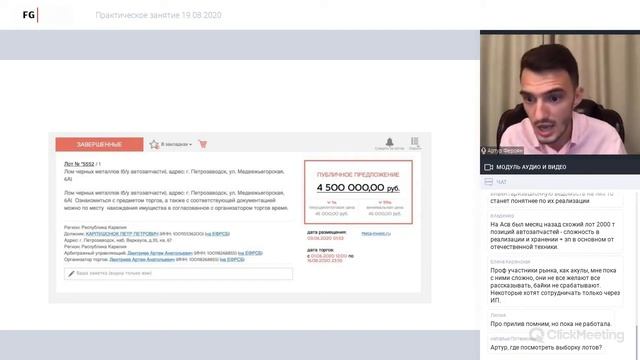
Task: Click the presenter webcam video
Action: pyautogui.click(x=560, y=94)
